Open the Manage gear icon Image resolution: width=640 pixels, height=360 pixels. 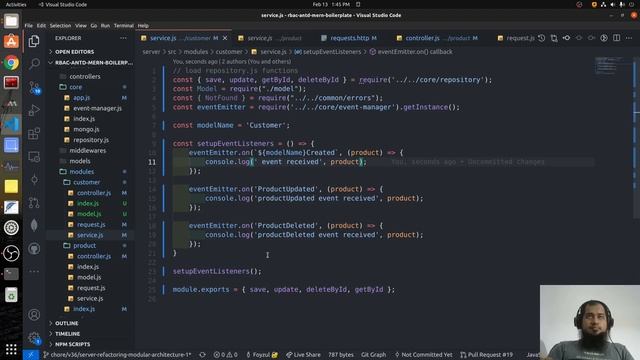(34, 338)
